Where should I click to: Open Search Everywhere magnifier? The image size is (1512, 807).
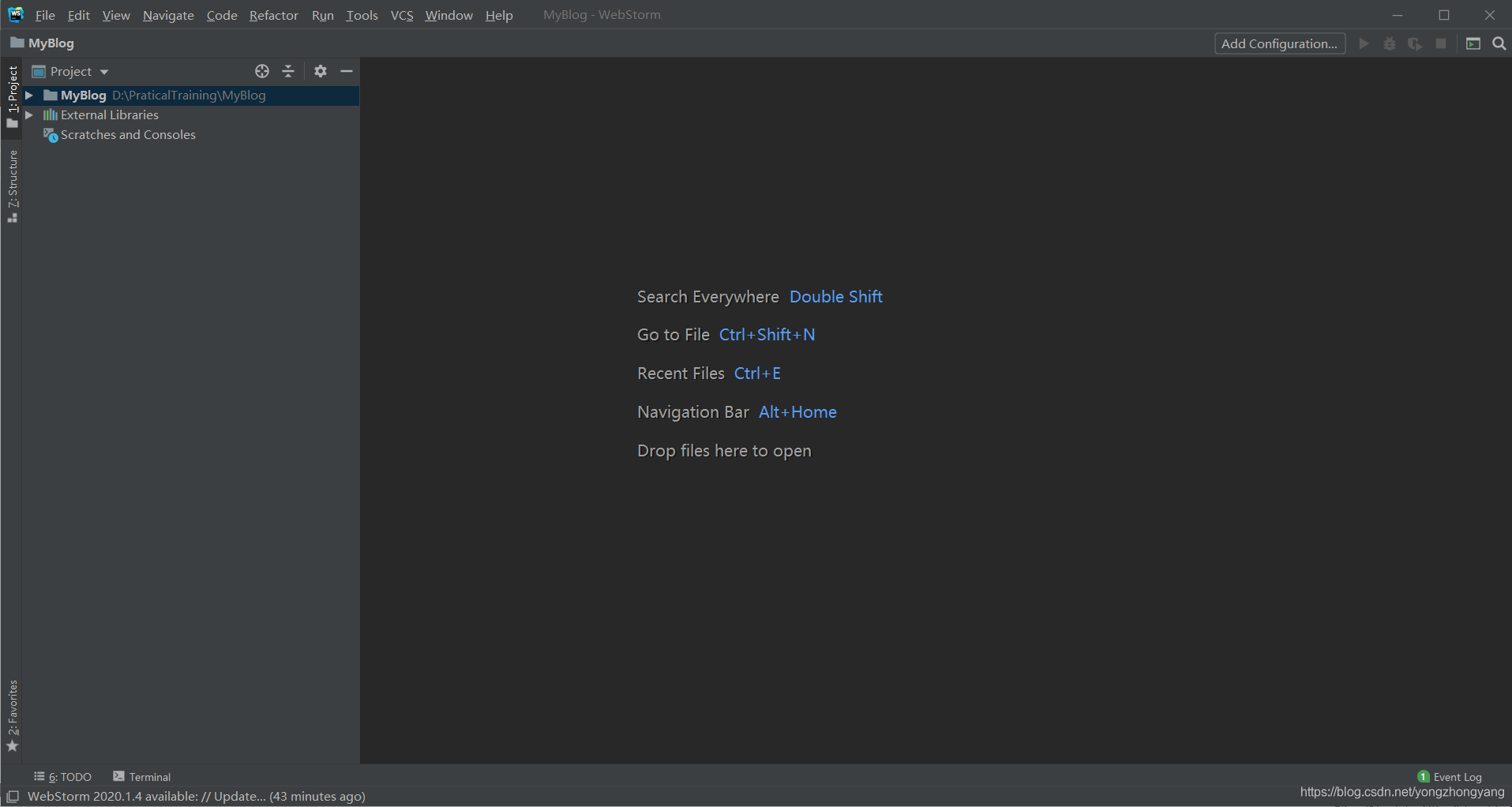coord(1499,43)
